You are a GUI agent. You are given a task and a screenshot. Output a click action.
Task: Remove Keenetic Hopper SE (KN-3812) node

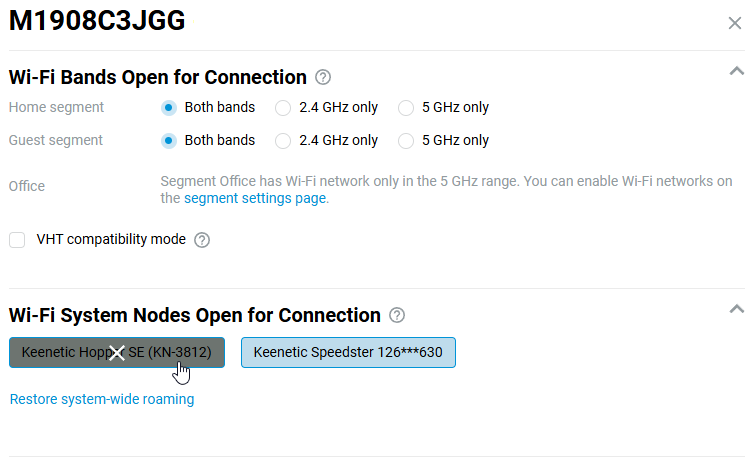pos(117,352)
